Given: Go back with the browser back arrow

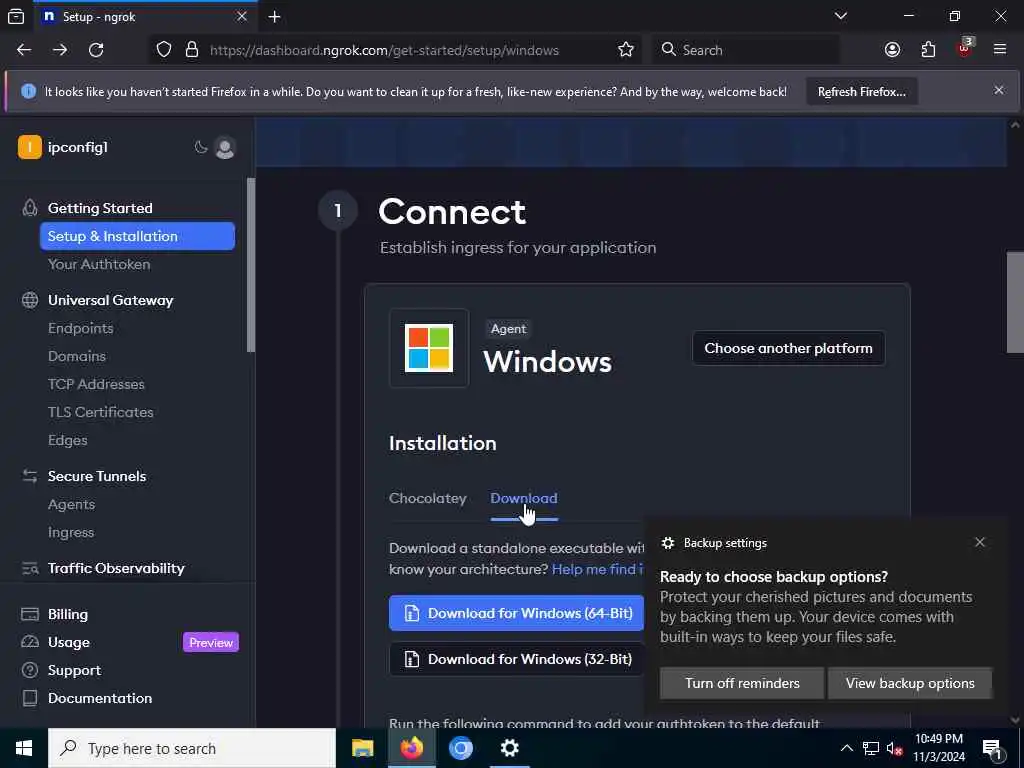Looking at the screenshot, I should (24, 50).
